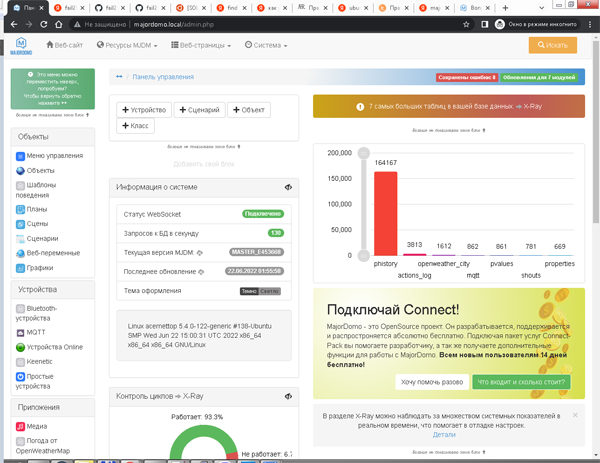Click refresh icon beside Последнее обновление
The height and width of the screenshot is (463, 600).
[201, 272]
